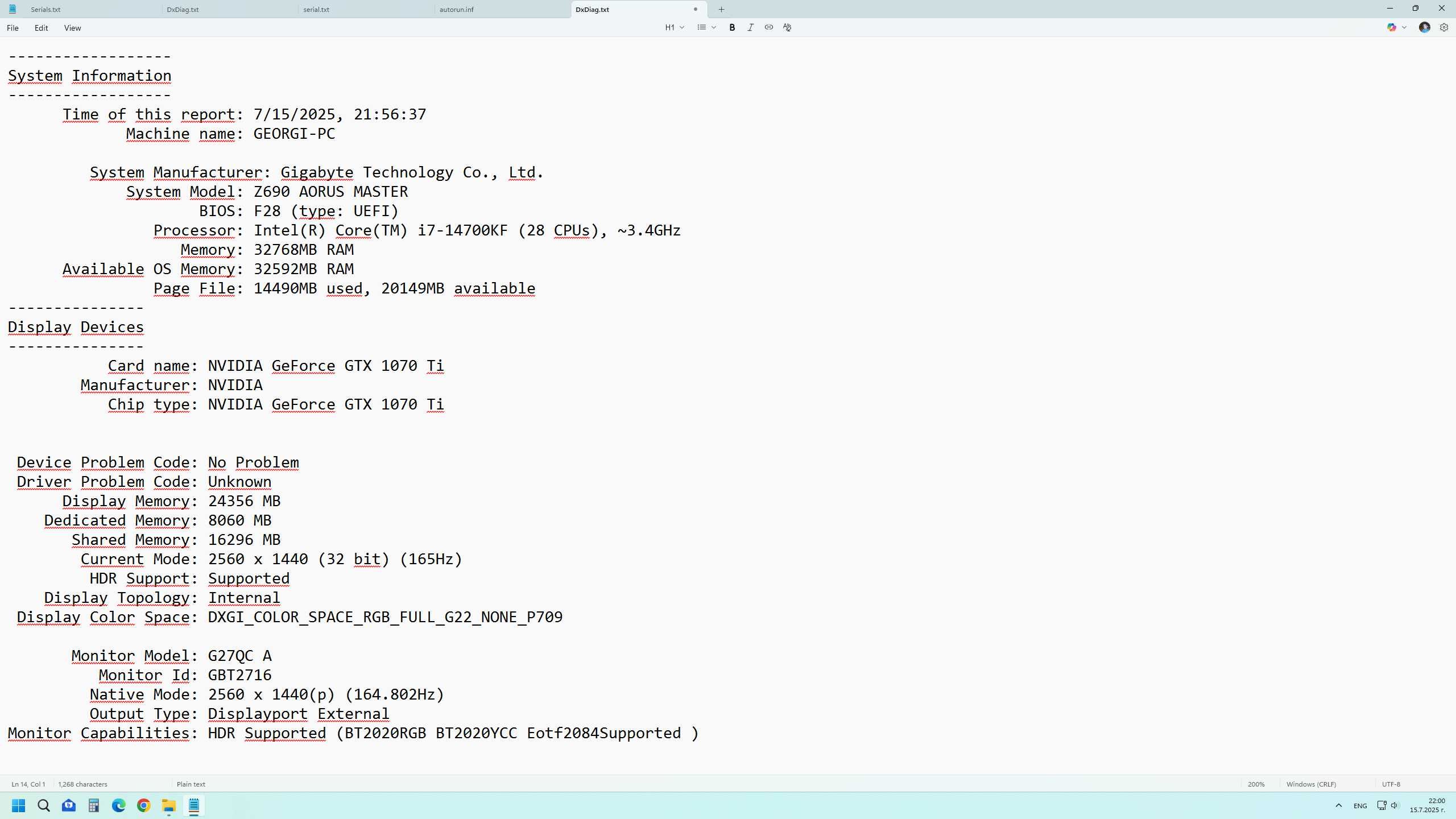The image size is (1456, 819).
Task: Click the Driver Problem Code Unknown value
Action: click(x=239, y=482)
